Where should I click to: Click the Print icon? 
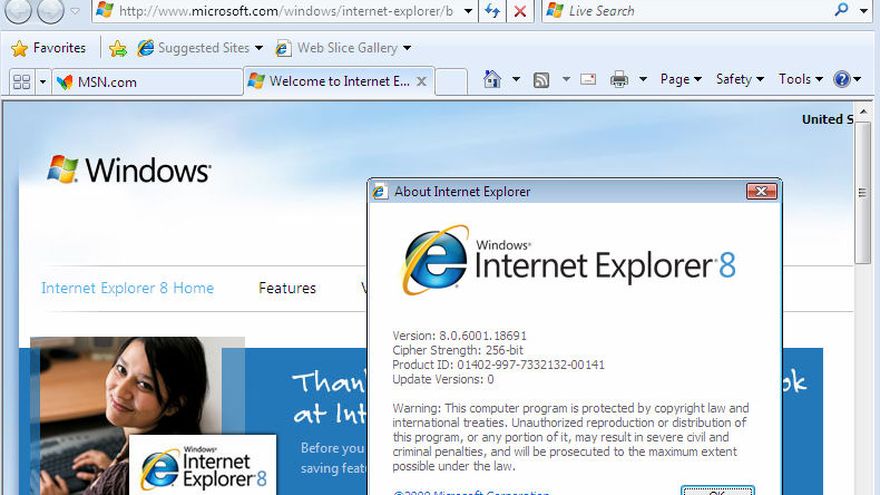pyautogui.click(x=619, y=79)
